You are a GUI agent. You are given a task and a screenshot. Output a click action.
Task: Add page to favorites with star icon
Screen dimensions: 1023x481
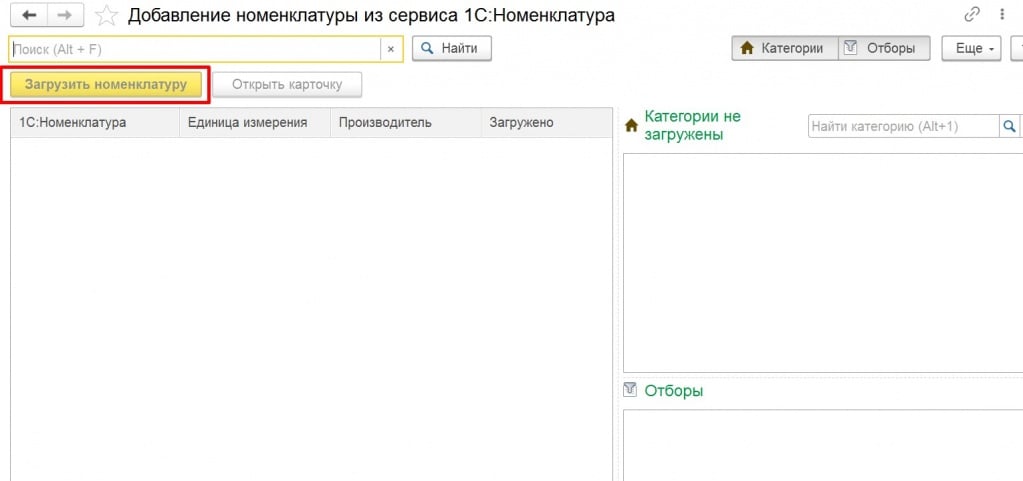pos(106,16)
